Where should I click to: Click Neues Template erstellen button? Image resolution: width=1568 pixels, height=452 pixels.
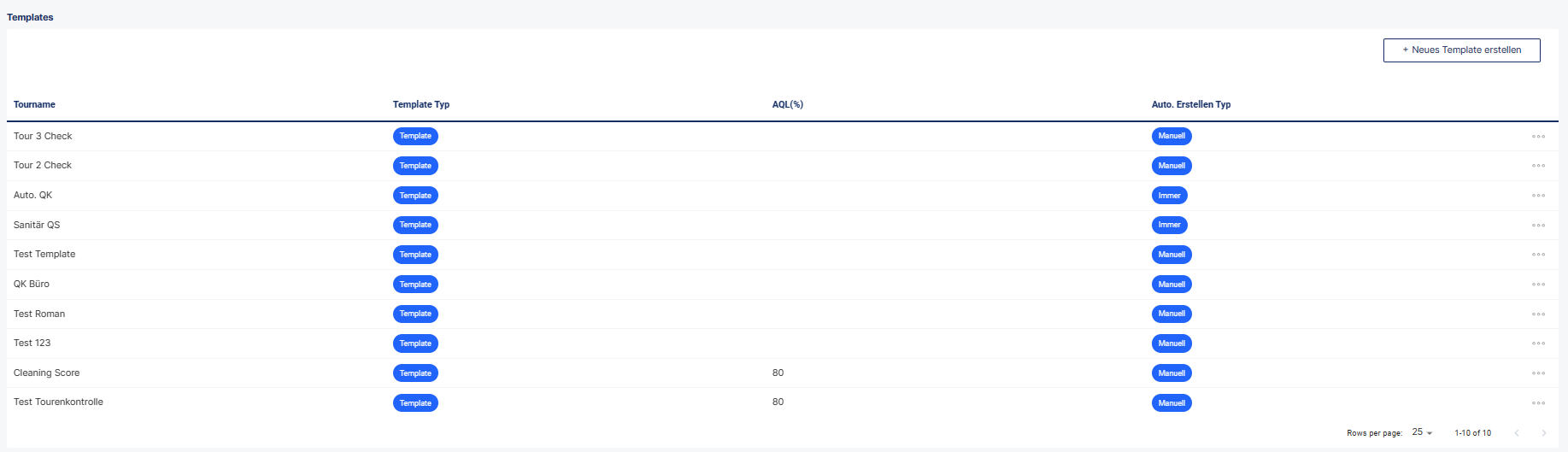tap(1461, 50)
